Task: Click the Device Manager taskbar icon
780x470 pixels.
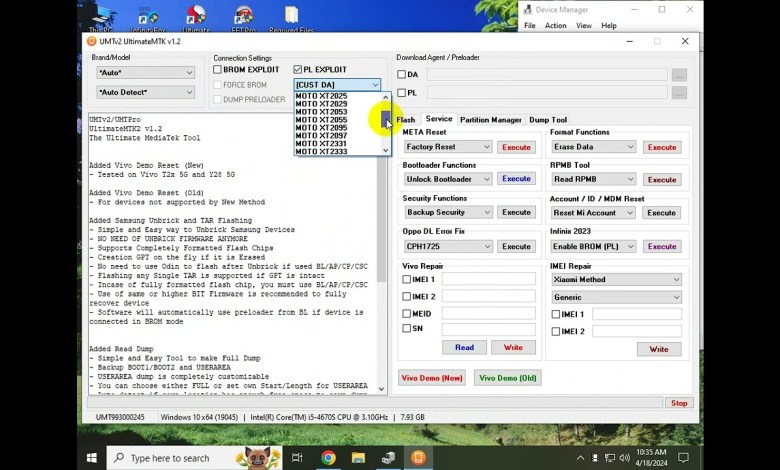Action: (389, 458)
